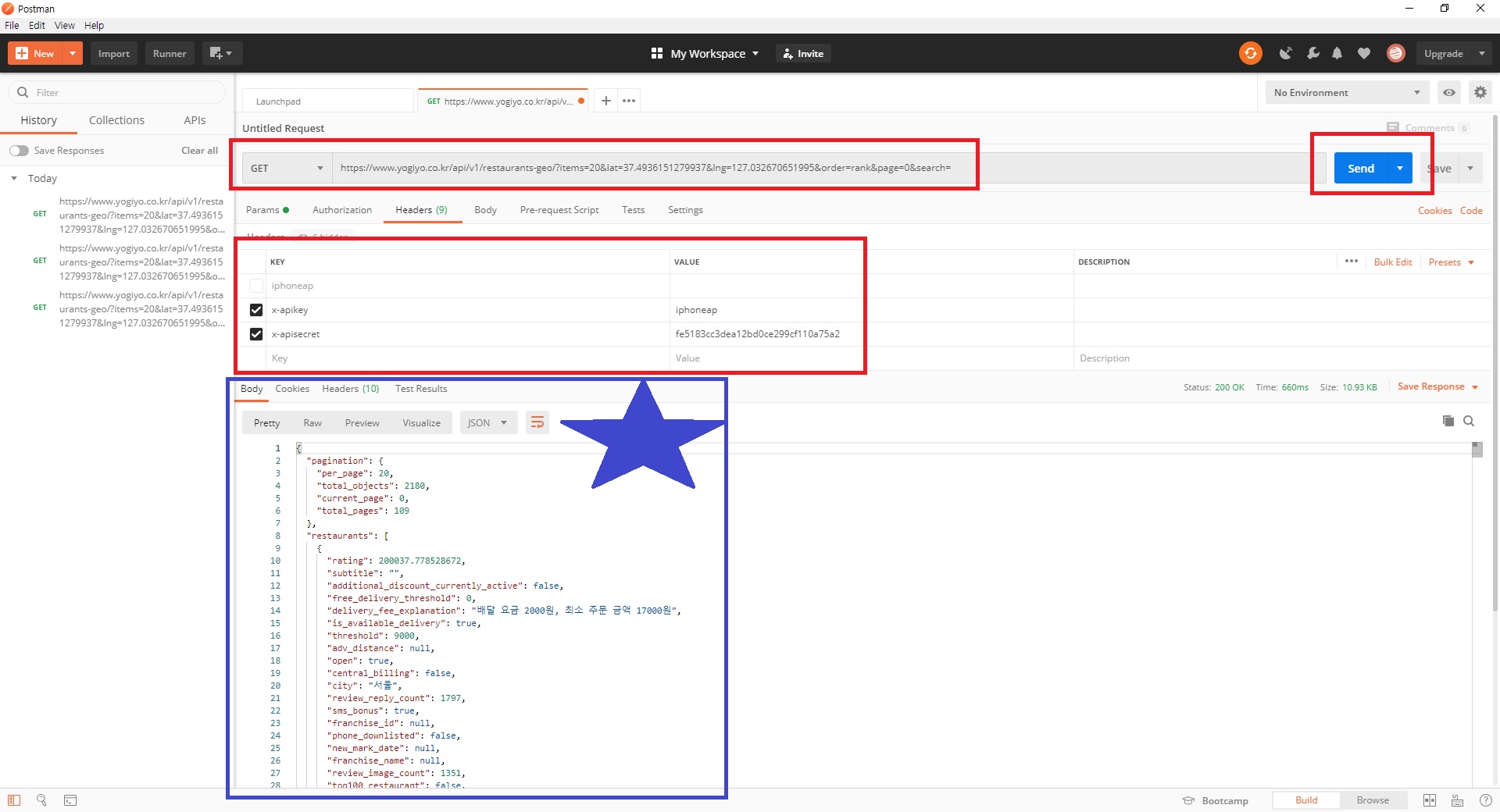This screenshot has height=812, width=1500.
Task: Click the heart icon in header
Action: [x=1364, y=53]
